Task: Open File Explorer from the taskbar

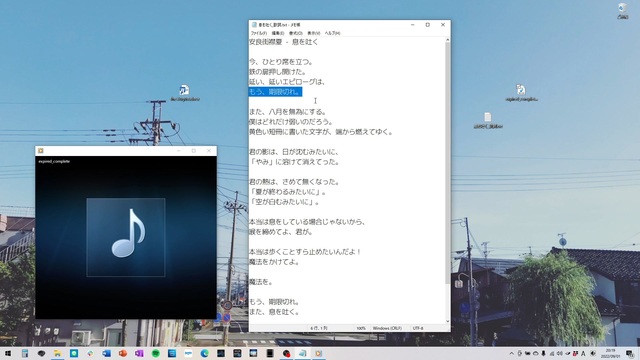Action: [57, 353]
